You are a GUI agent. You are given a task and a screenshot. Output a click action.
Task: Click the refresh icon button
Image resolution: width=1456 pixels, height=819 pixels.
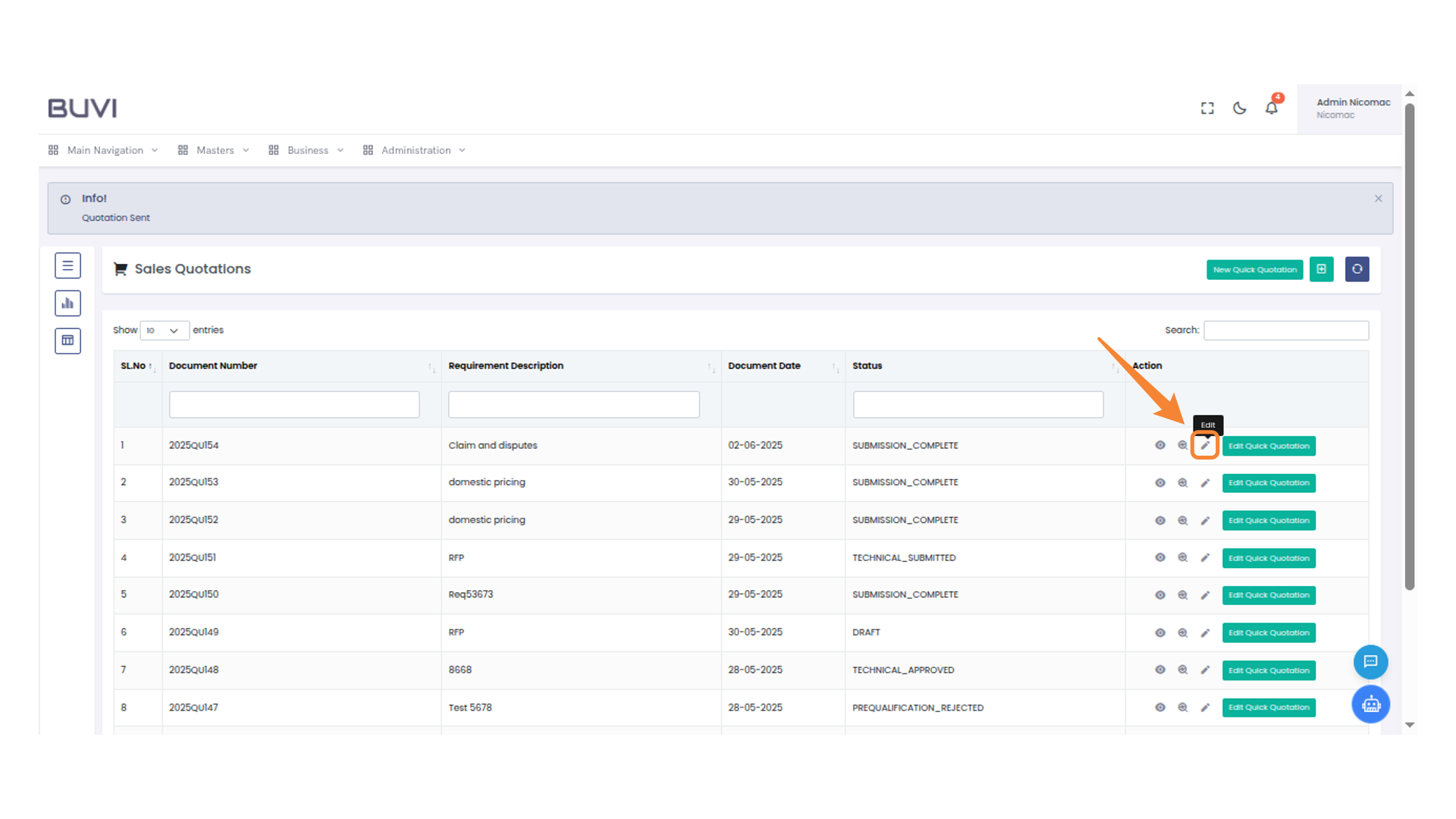pos(1357,269)
